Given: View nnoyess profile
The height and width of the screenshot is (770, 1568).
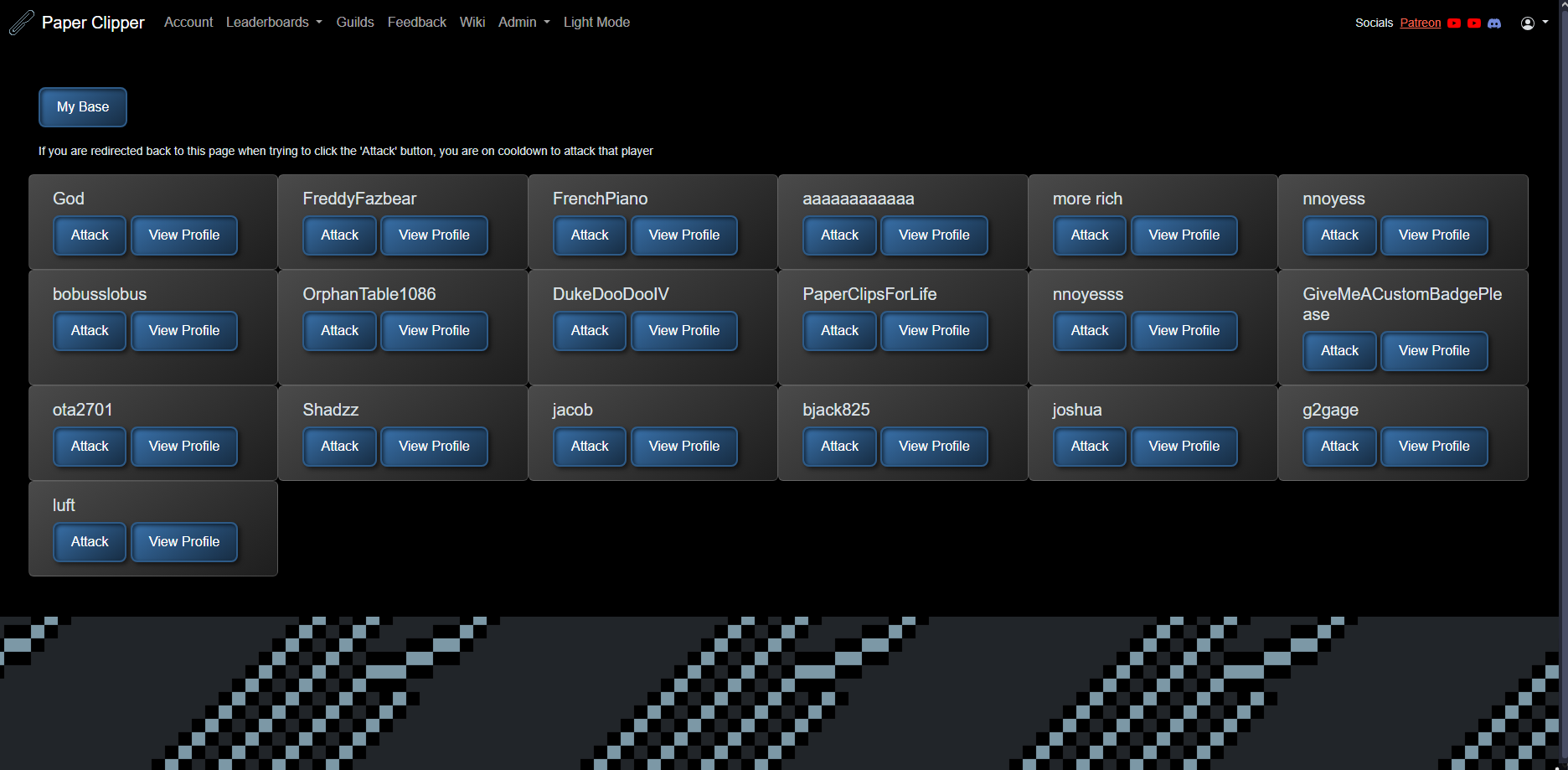Looking at the screenshot, I should coord(1434,235).
